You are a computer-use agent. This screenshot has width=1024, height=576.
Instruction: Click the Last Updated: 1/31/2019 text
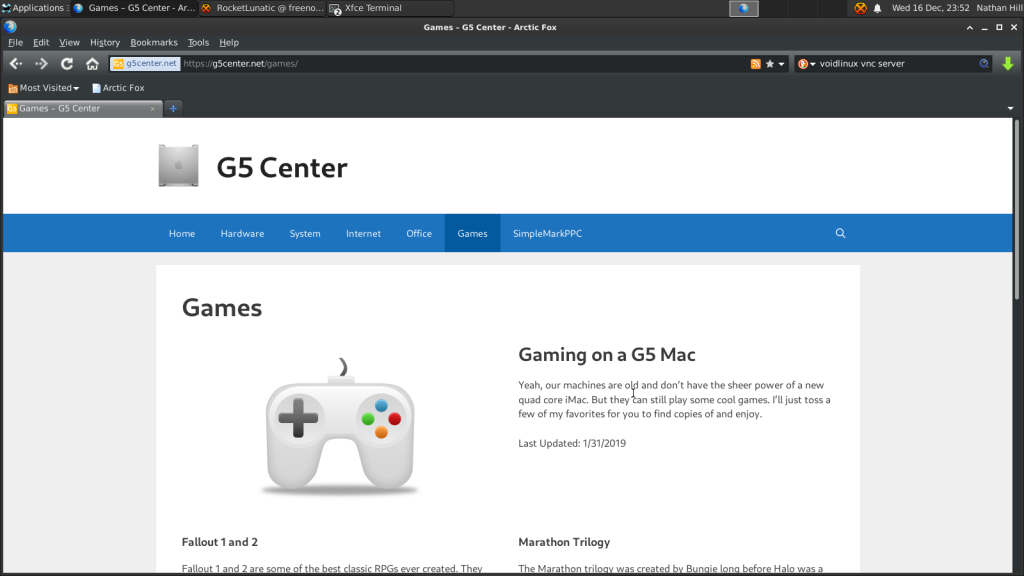572,443
